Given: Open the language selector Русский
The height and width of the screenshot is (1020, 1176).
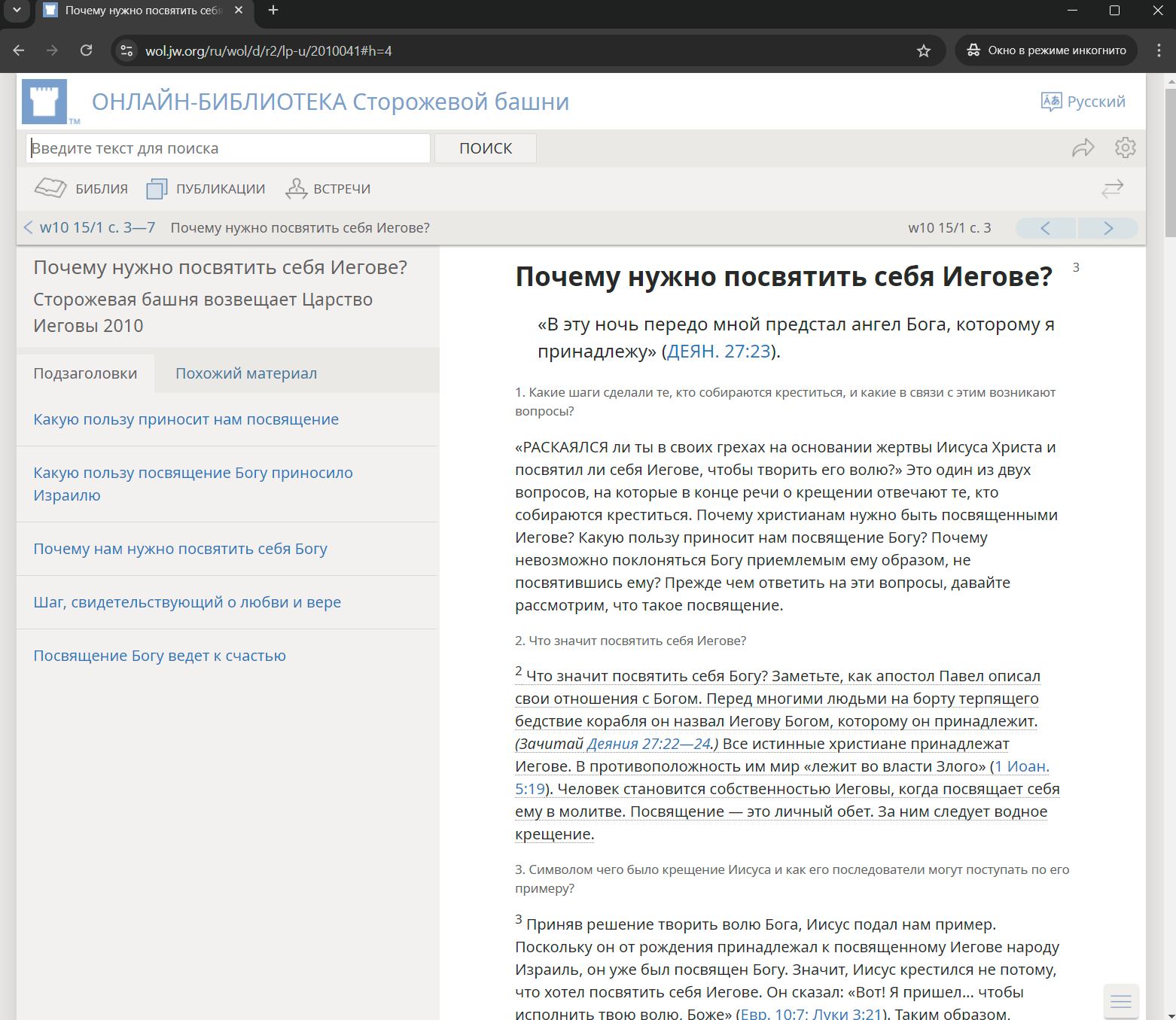Looking at the screenshot, I should (x=1083, y=102).
